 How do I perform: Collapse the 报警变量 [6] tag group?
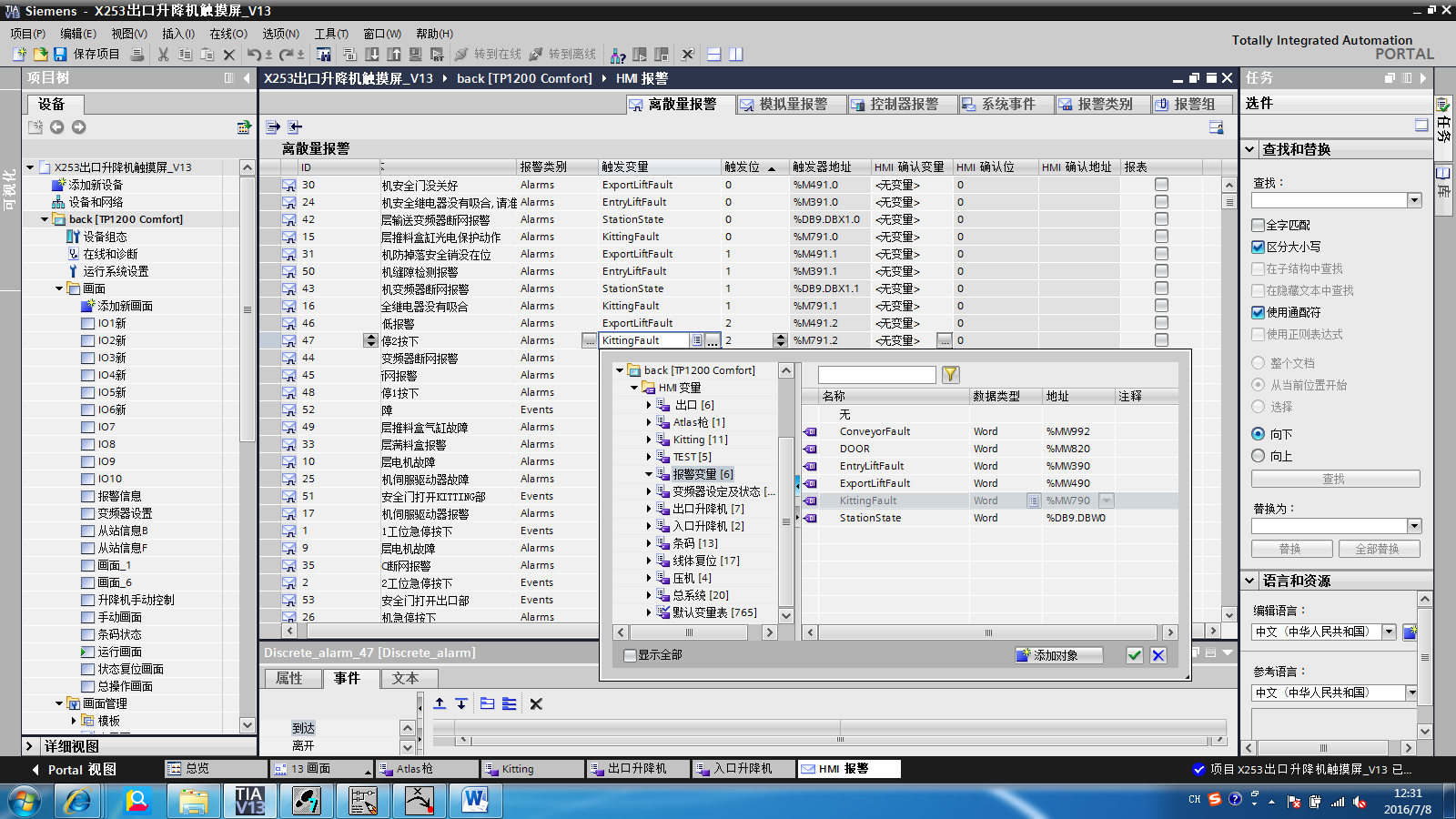649,474
